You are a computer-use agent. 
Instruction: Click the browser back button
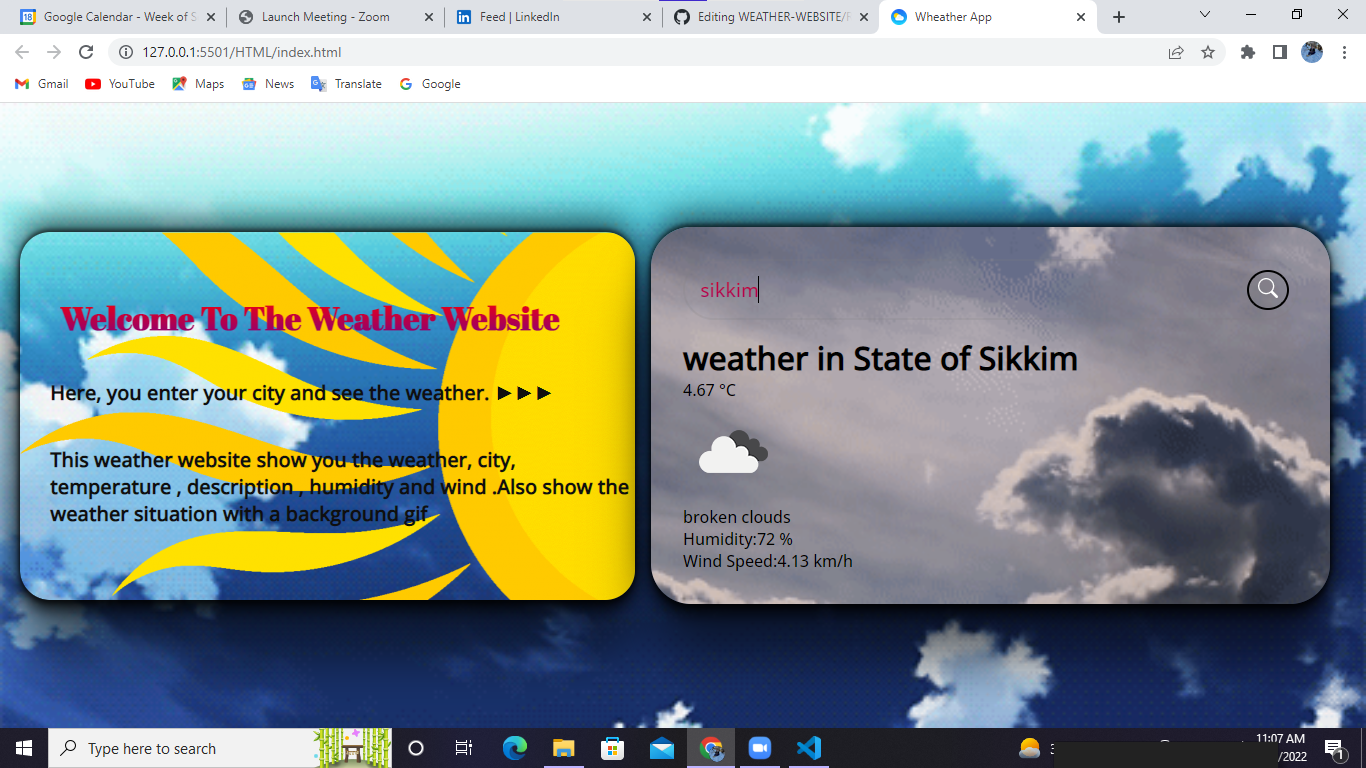click(21, 52)
